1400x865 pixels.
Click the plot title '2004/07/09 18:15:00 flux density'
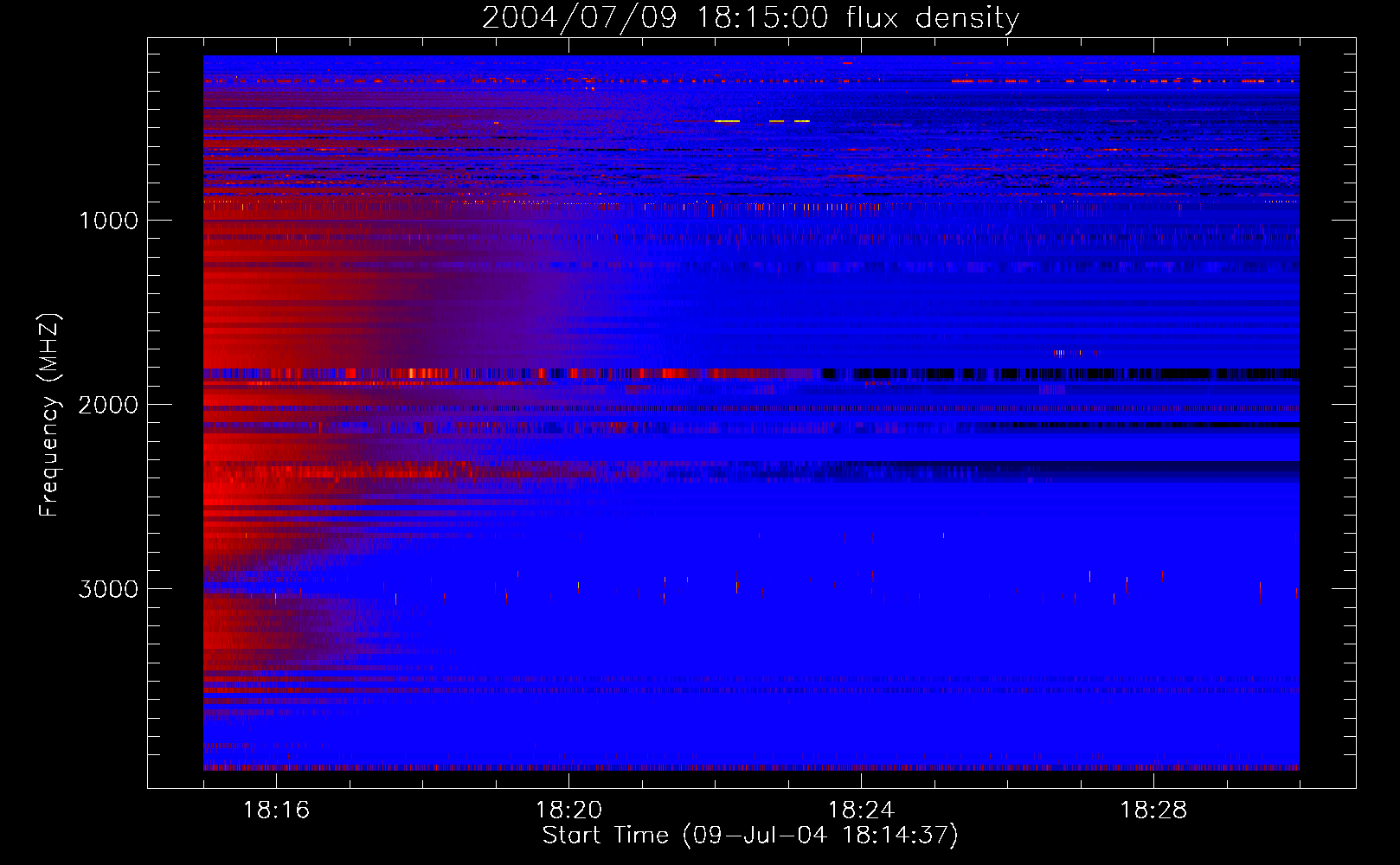click(x=750, y=18)
